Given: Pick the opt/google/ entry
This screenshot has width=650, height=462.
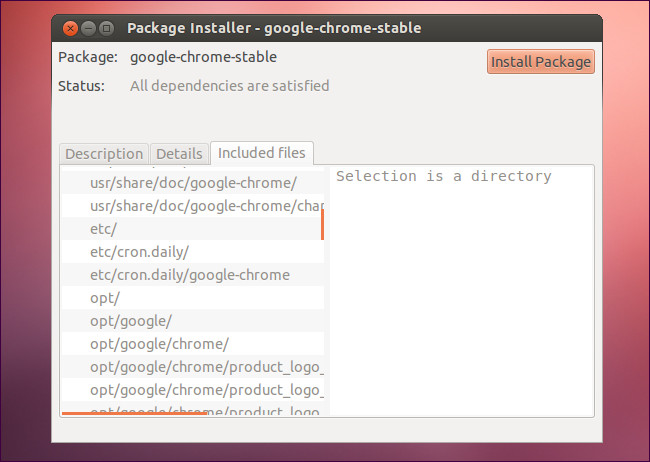Looking at the screenshot, I should click(131, 321).
